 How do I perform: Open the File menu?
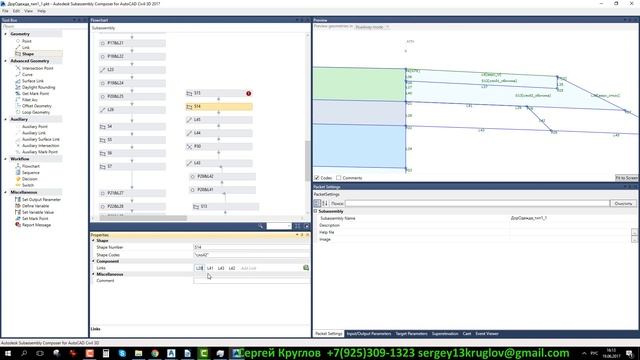pyautogui.click(x=5, y=11)
